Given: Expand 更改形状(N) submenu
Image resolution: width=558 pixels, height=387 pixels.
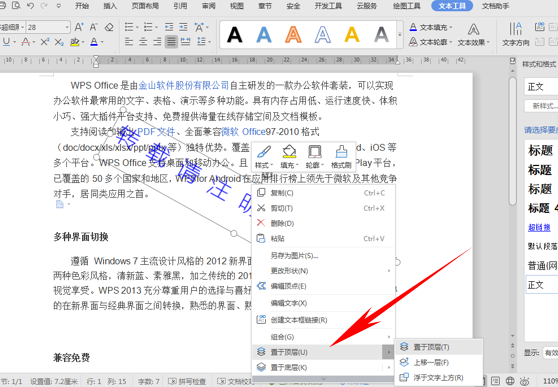Looking at the screenshot, I should tap(323, 271).
